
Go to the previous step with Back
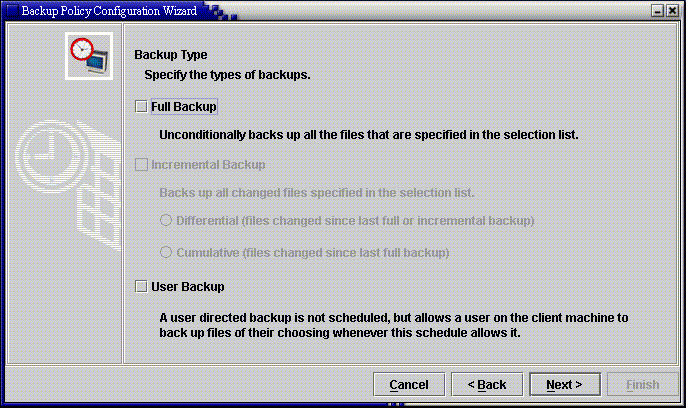point(487,384)
